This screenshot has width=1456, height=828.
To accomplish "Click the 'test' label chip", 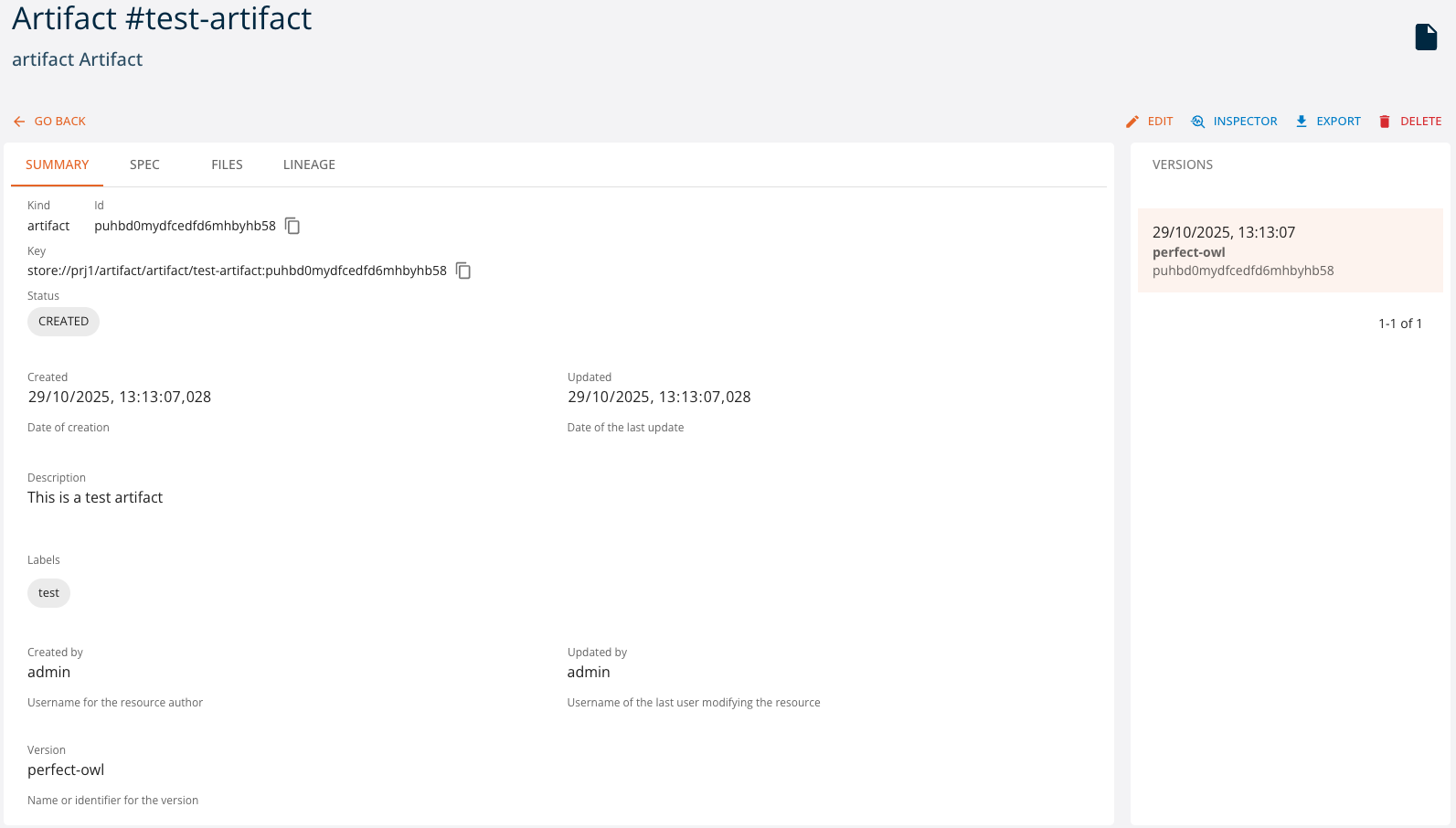I will point(48,593).
